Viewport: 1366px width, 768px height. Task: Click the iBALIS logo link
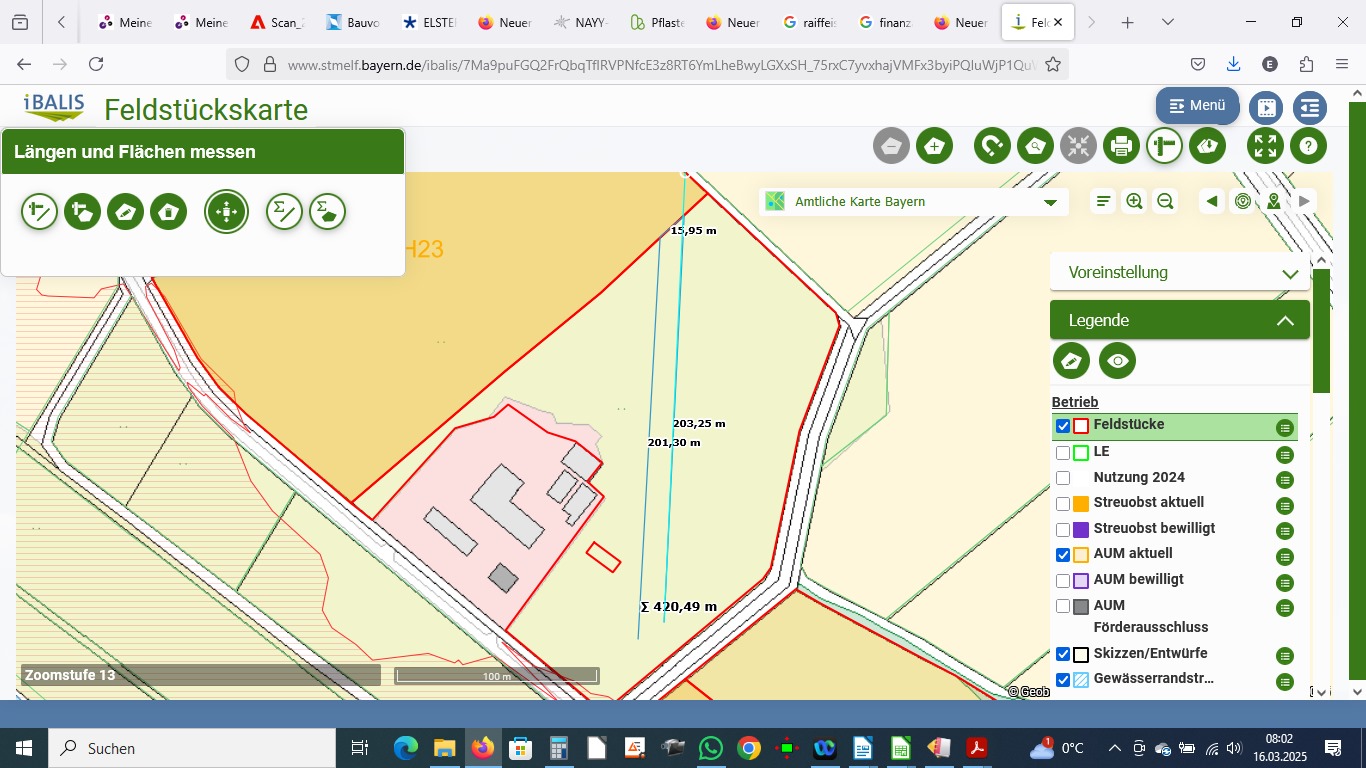[x=54, y=107]
